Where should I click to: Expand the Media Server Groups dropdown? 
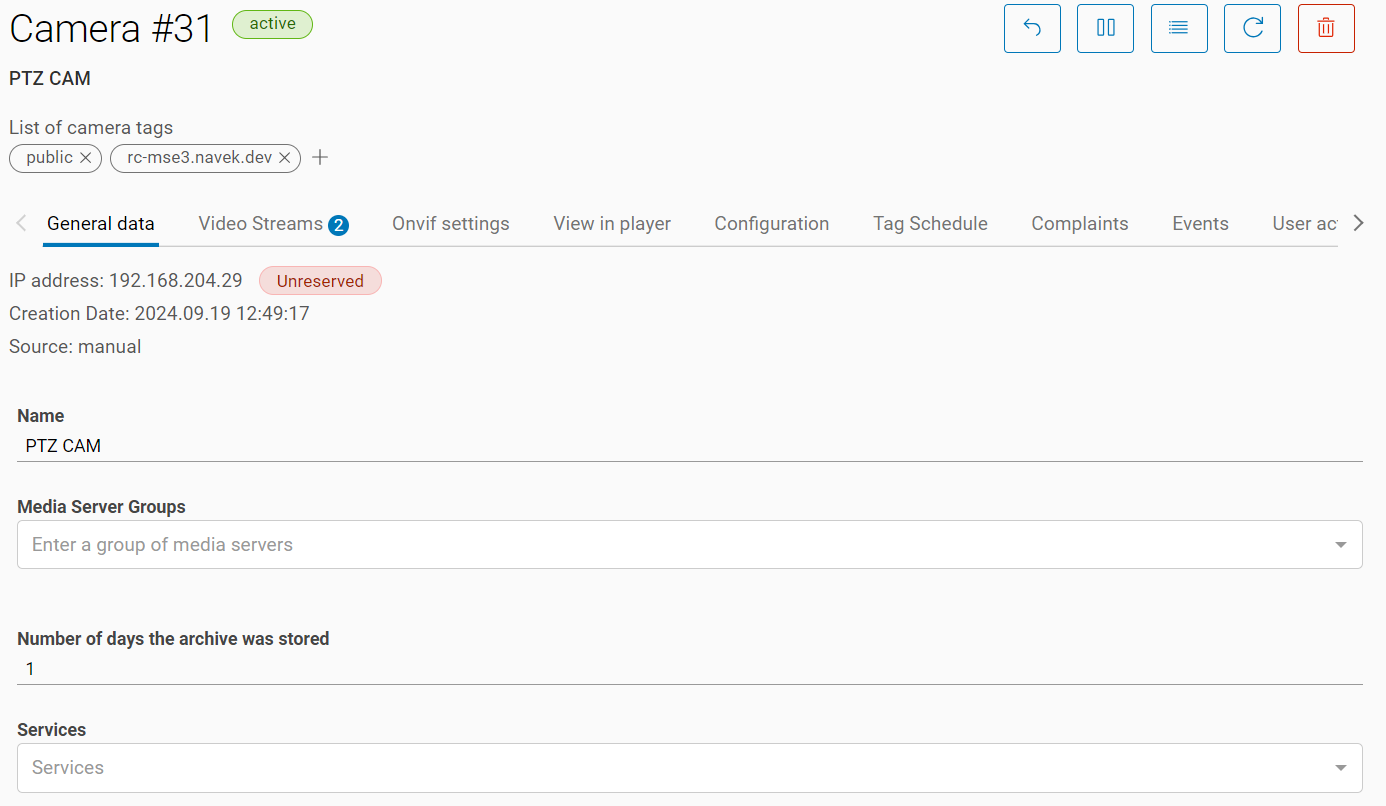pos(1340,545)
